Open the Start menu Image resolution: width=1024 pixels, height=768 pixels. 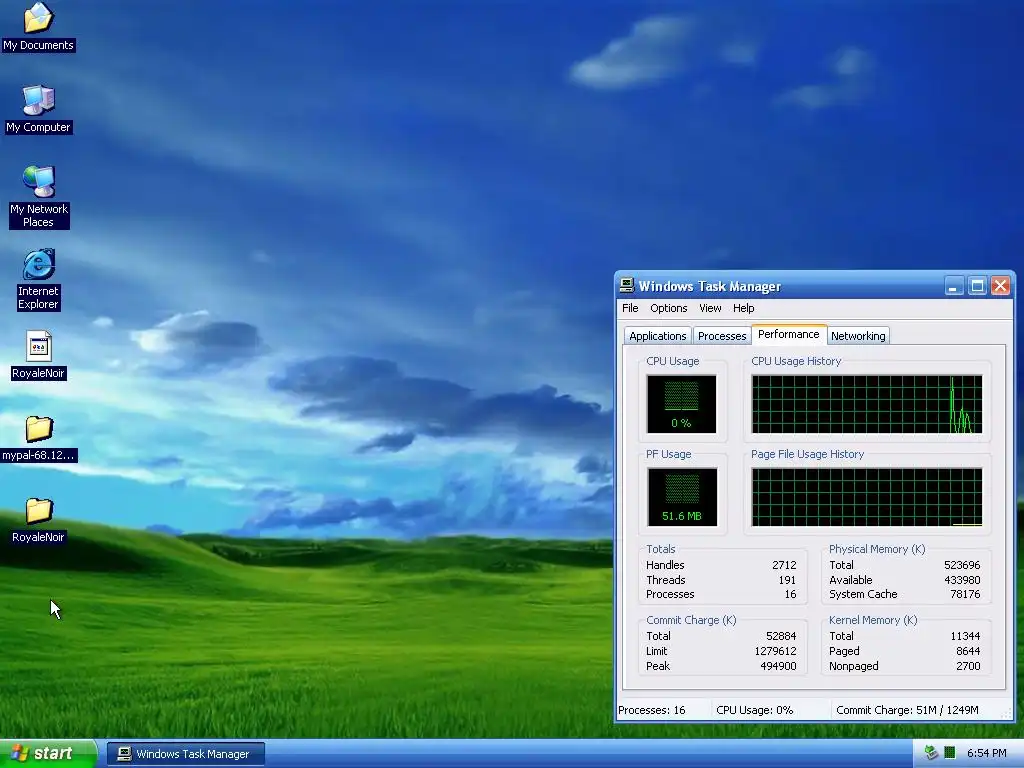[x=48, y=754]
